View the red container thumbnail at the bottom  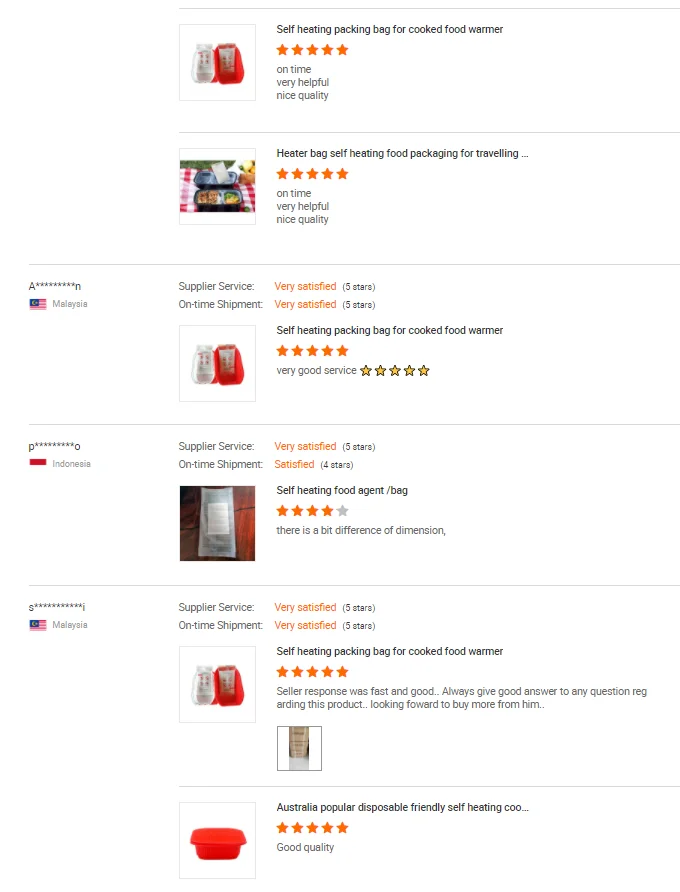pos(217,840)
